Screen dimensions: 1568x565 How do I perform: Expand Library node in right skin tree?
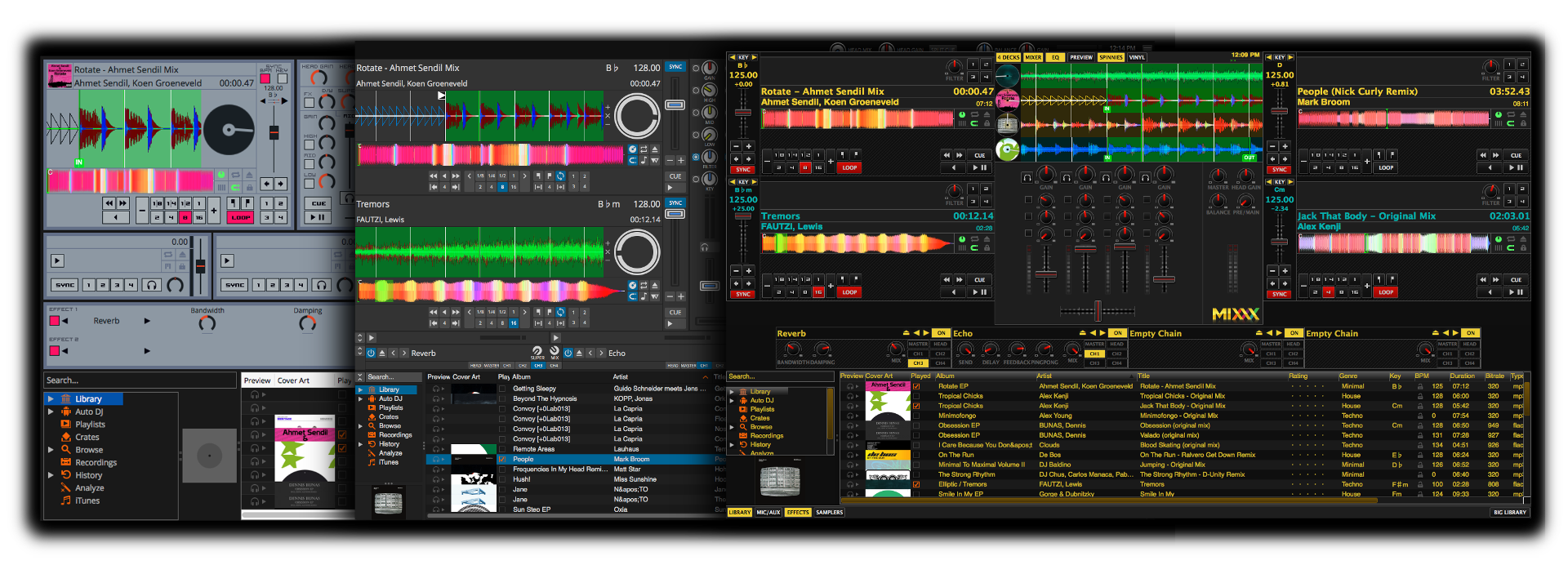733,391
